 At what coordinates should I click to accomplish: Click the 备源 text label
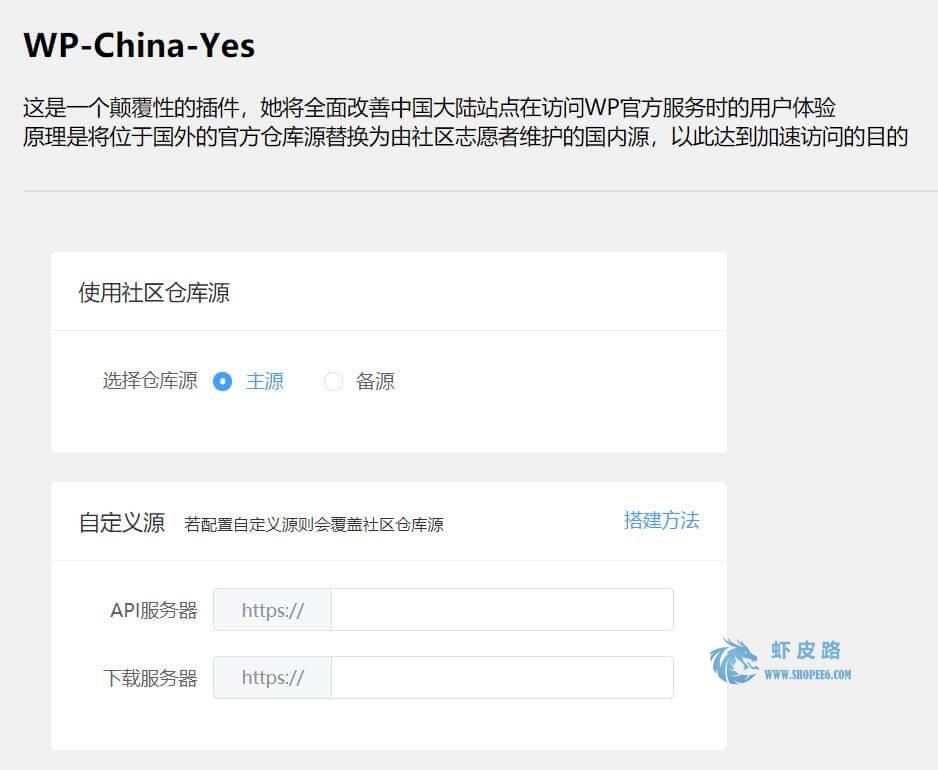[x=375, y=381]
